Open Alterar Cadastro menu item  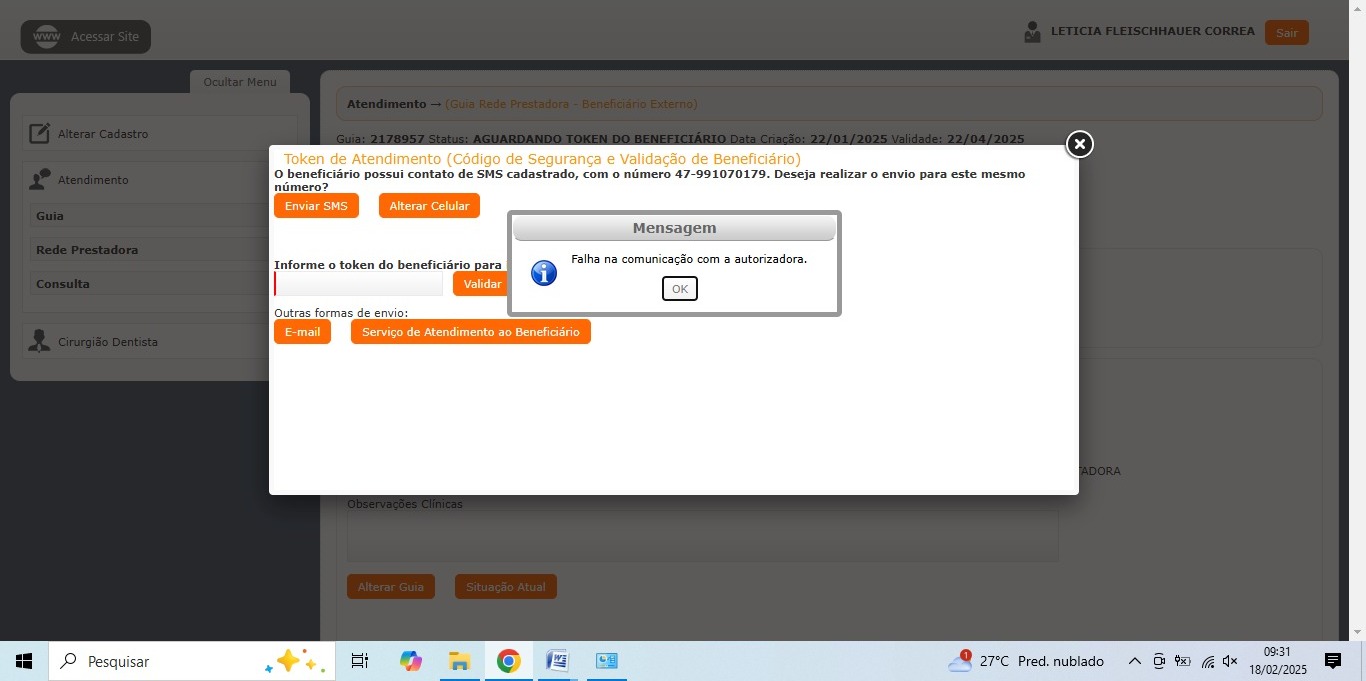[160, 134]
